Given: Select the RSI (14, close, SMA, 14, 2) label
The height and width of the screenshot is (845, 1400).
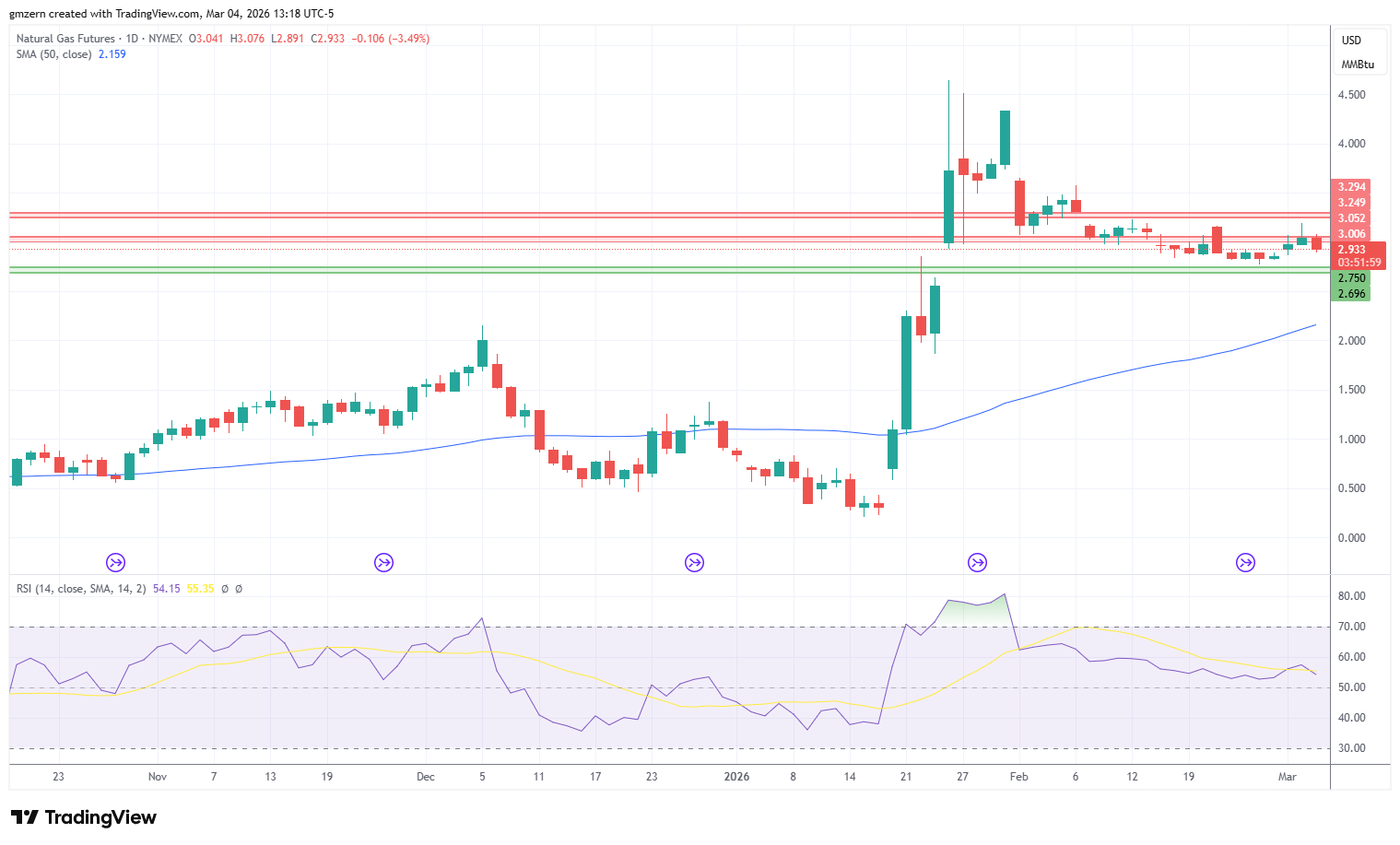Looking at the screenshot, I should pyautogui.click(x=81, y=589).
